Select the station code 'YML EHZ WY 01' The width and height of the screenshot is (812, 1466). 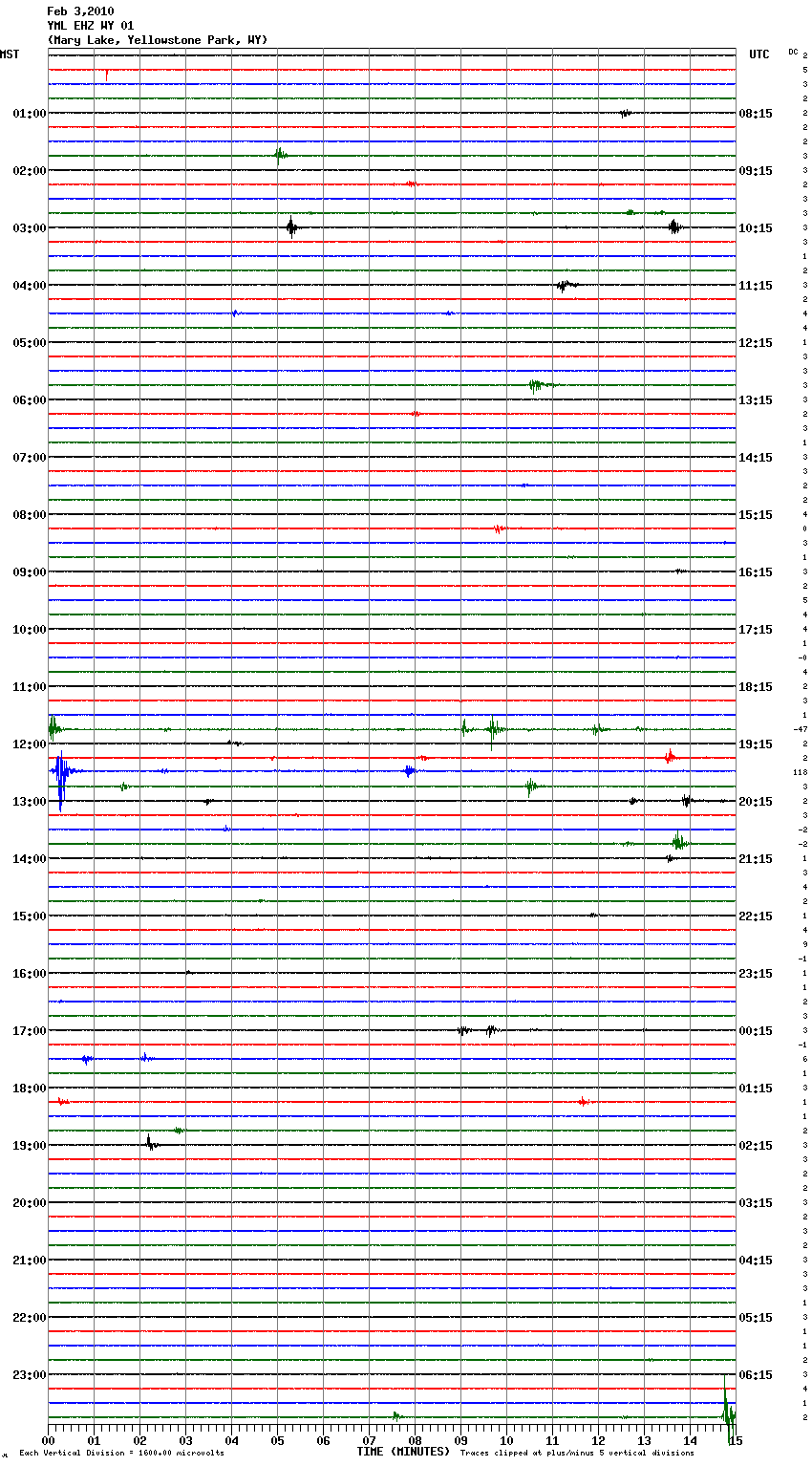90,26
